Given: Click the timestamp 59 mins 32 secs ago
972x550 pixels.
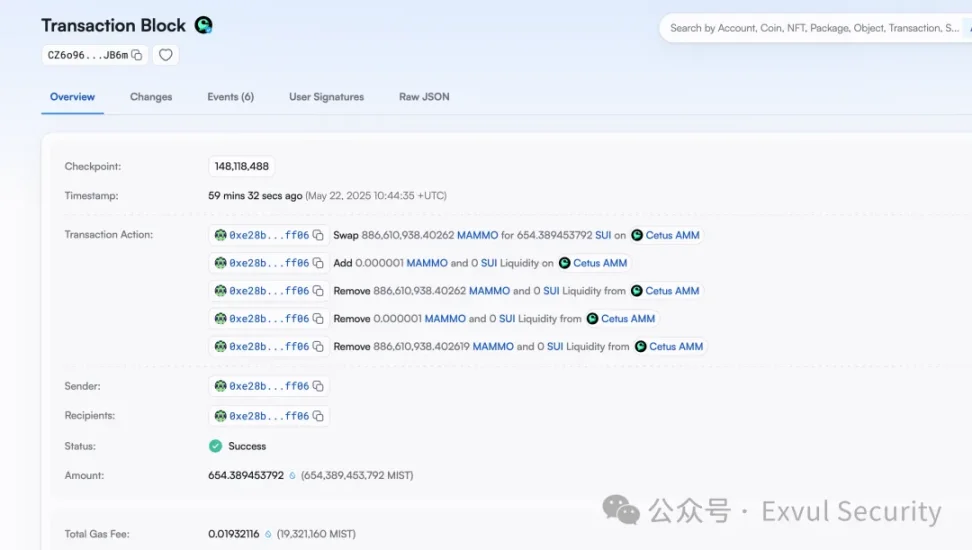Looking at the screenshot, I should click(x=255, y=195).
